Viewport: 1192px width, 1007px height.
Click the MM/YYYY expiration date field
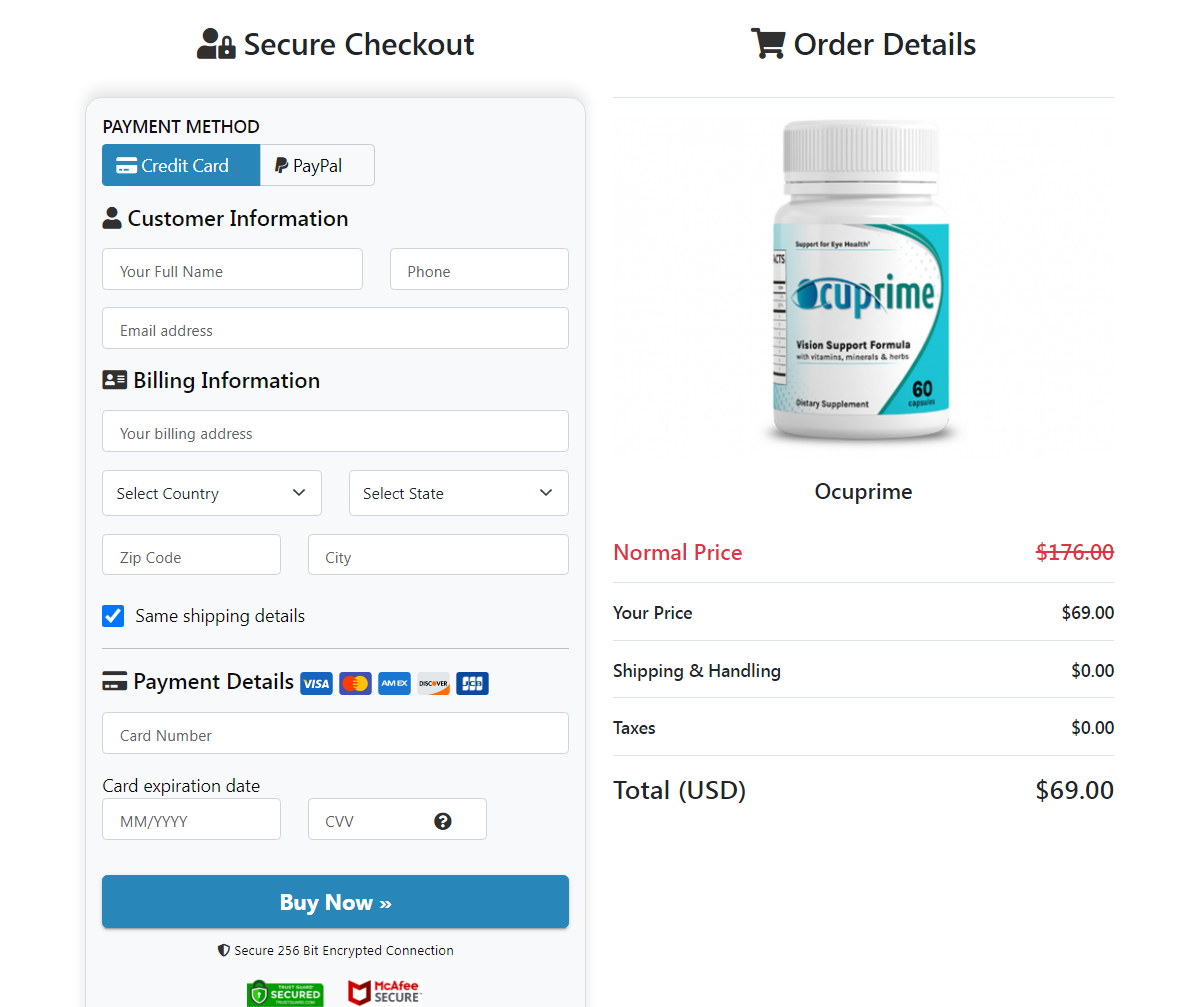[191, 820]
